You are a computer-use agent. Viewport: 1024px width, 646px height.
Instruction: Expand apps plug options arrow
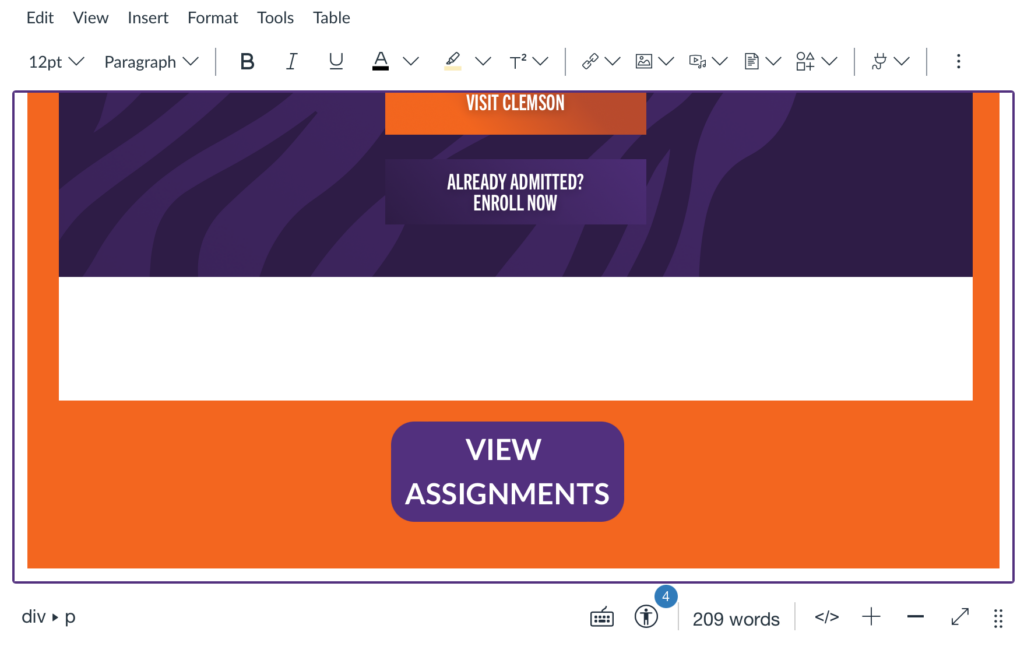point(901,61)
